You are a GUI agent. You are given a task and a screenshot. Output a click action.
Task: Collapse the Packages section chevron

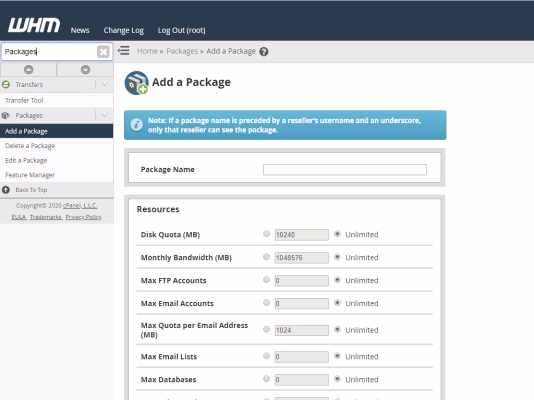105,115
